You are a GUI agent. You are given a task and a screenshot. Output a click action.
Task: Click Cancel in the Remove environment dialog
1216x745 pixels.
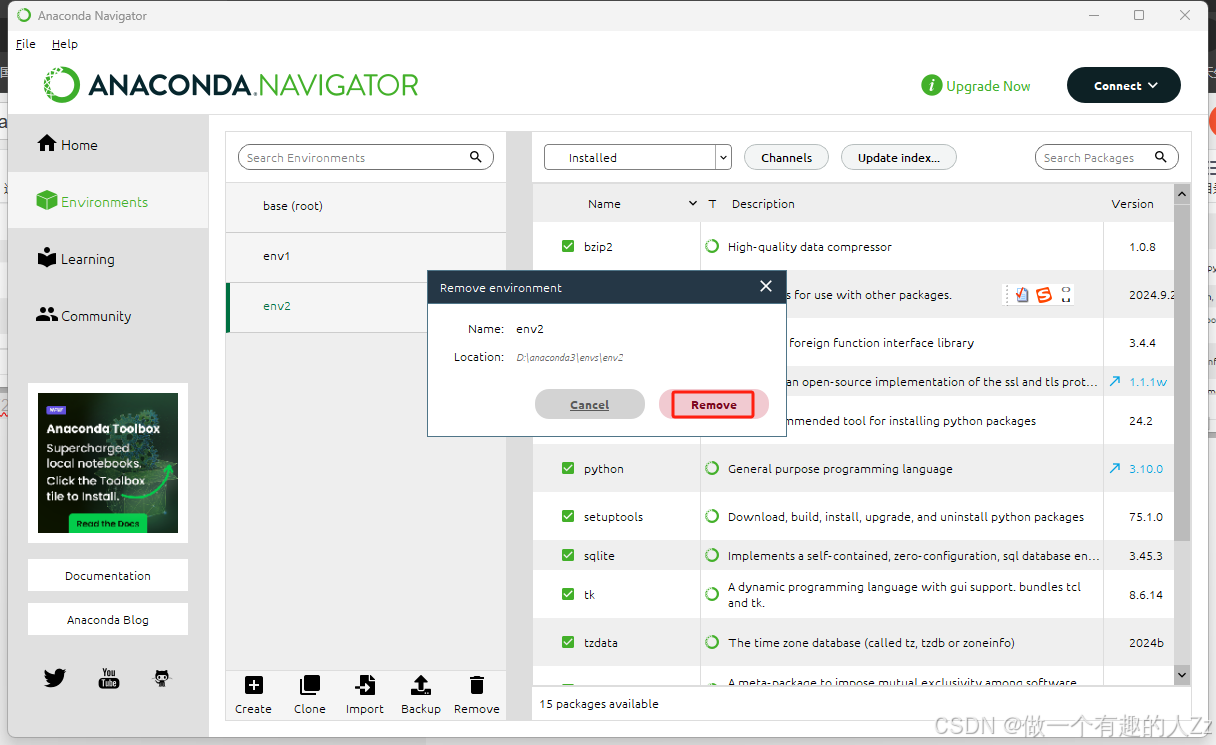tap(590, 404)
